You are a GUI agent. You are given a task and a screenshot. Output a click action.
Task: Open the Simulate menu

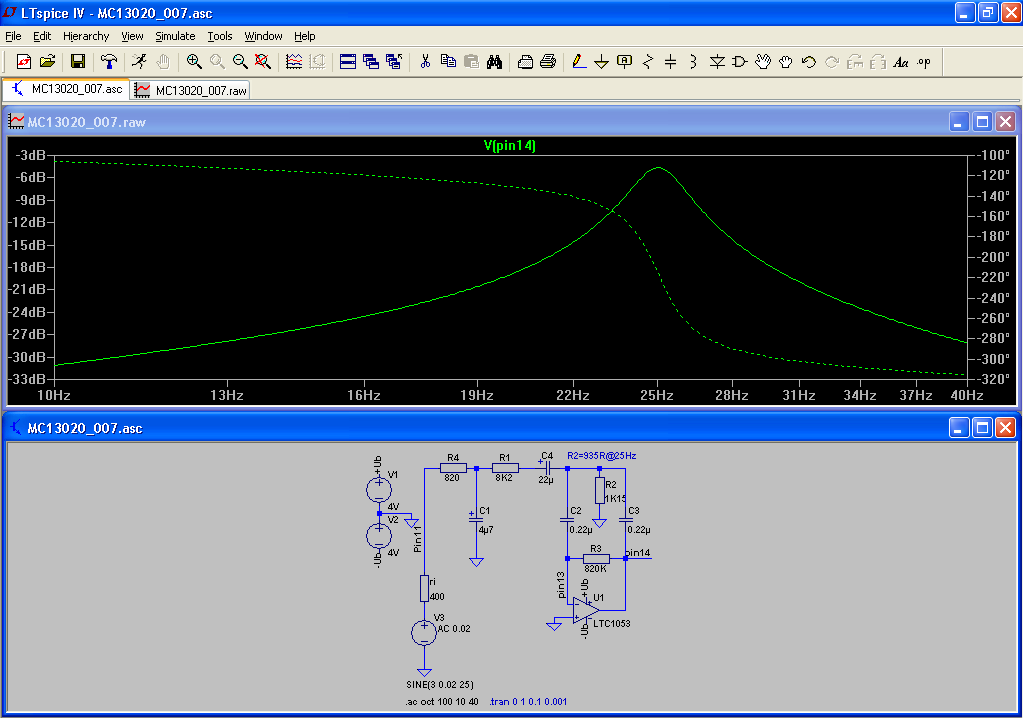175,36
